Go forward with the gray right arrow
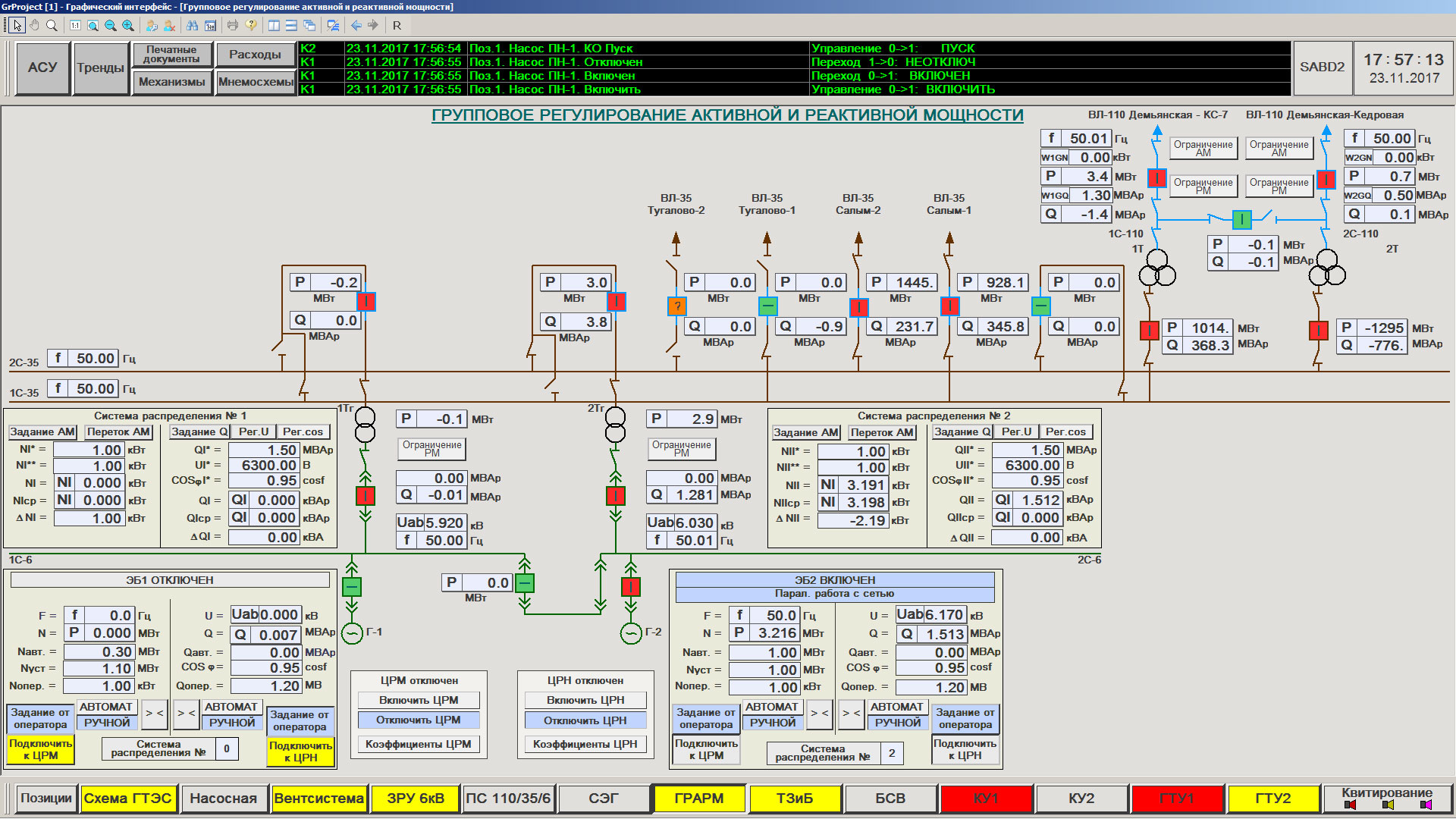 click(x=373, y=25)
